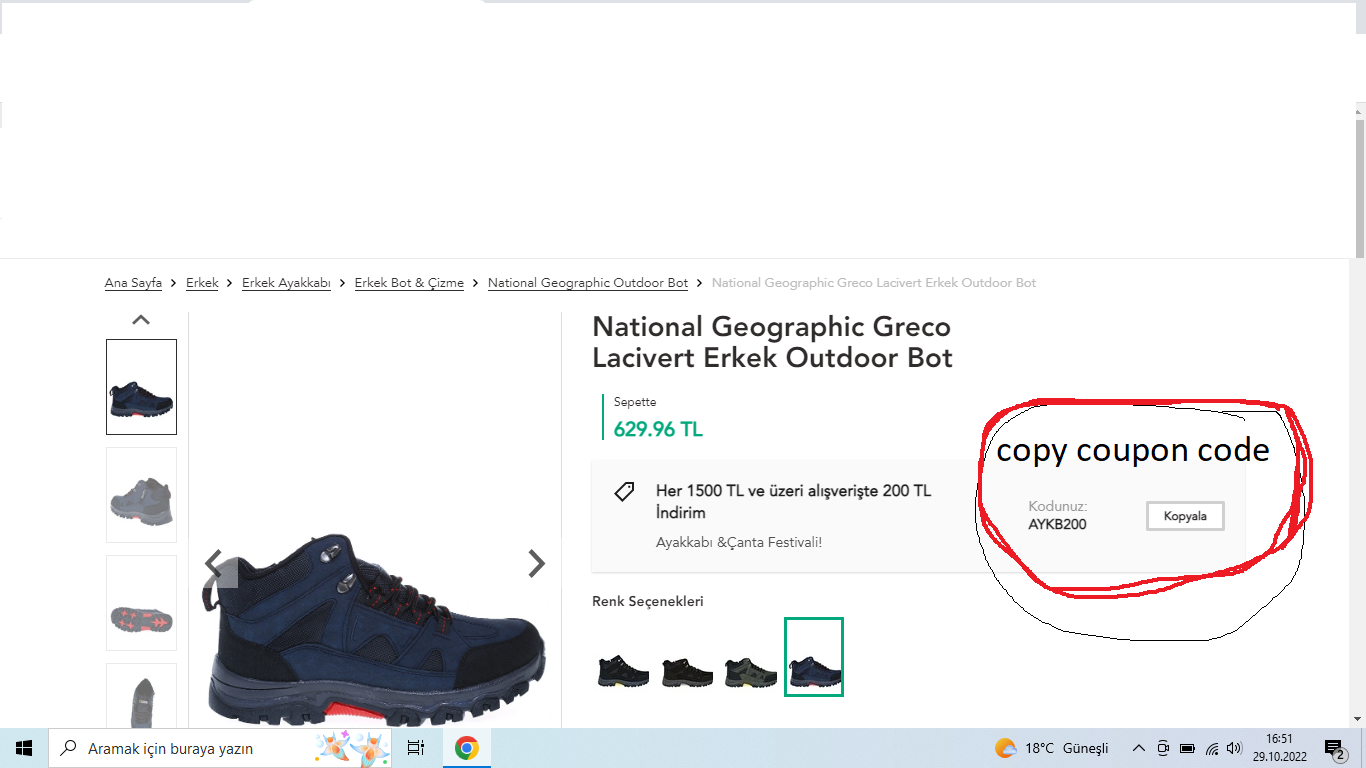Image resolution: width=1366 pixels, height=768 pixels.
Task: Click the 200 TL İndirim promotion text
Action: click(793, 502)
